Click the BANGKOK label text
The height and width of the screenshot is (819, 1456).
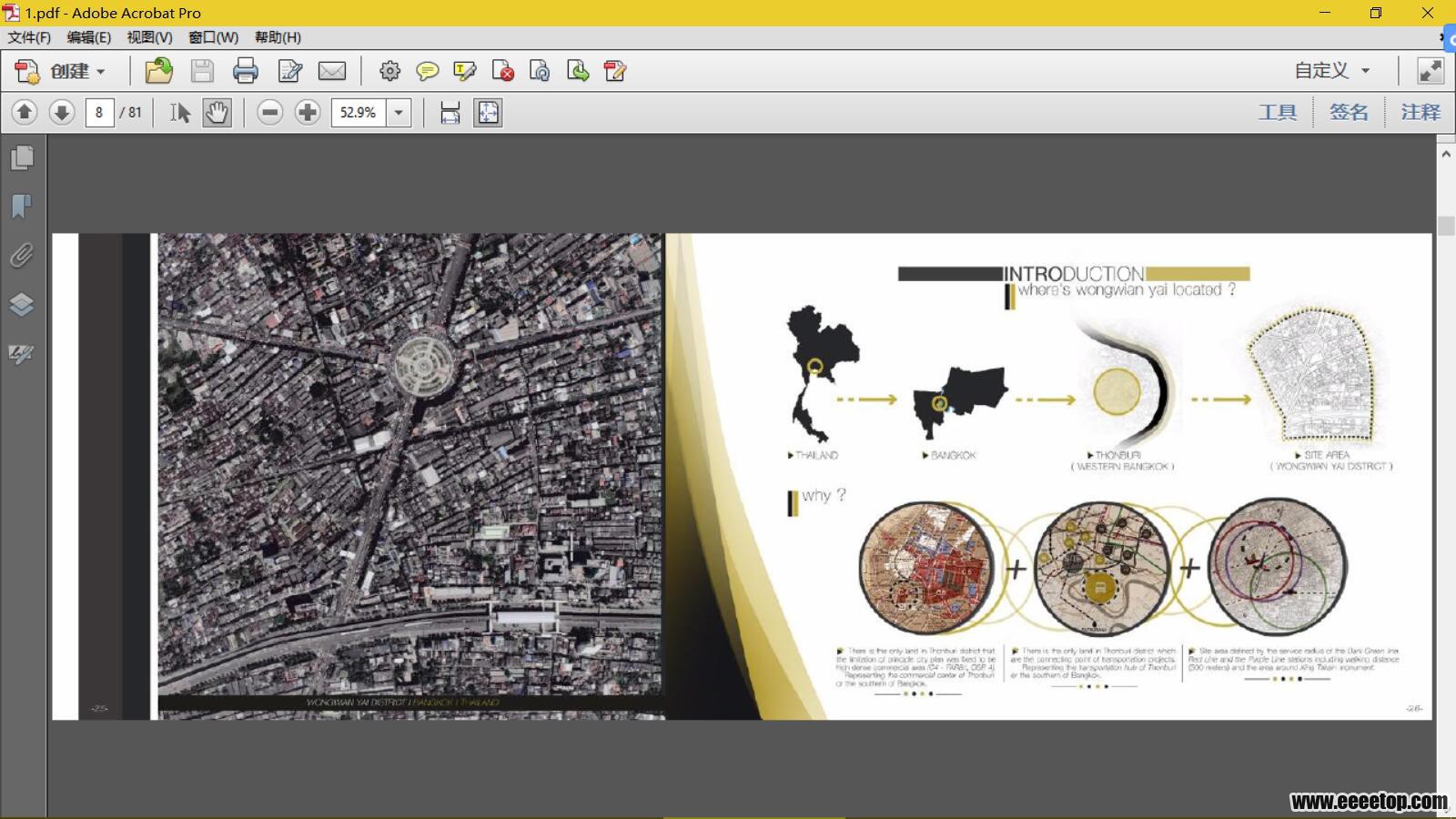[x=952, y=455]
